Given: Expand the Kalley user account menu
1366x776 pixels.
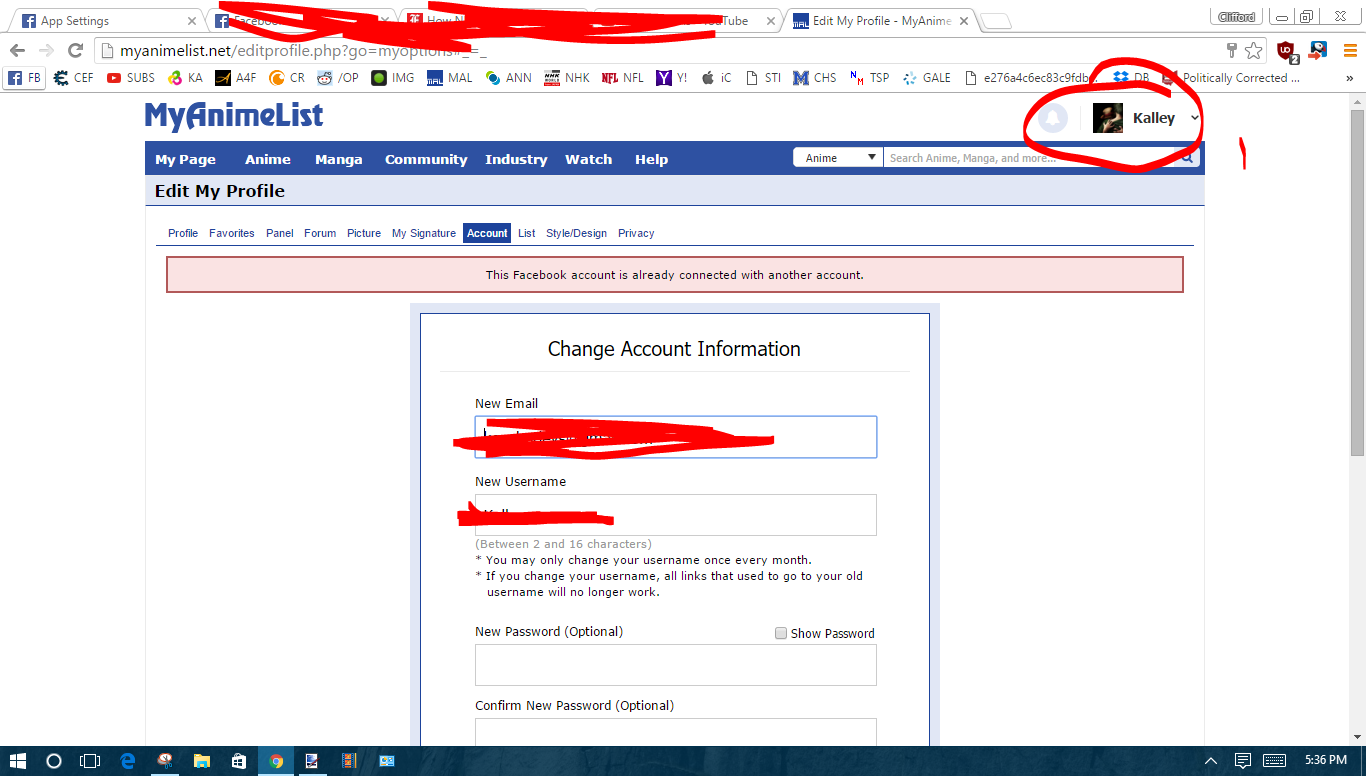Looking at the screenshot, I should [x=1194, y=119].
